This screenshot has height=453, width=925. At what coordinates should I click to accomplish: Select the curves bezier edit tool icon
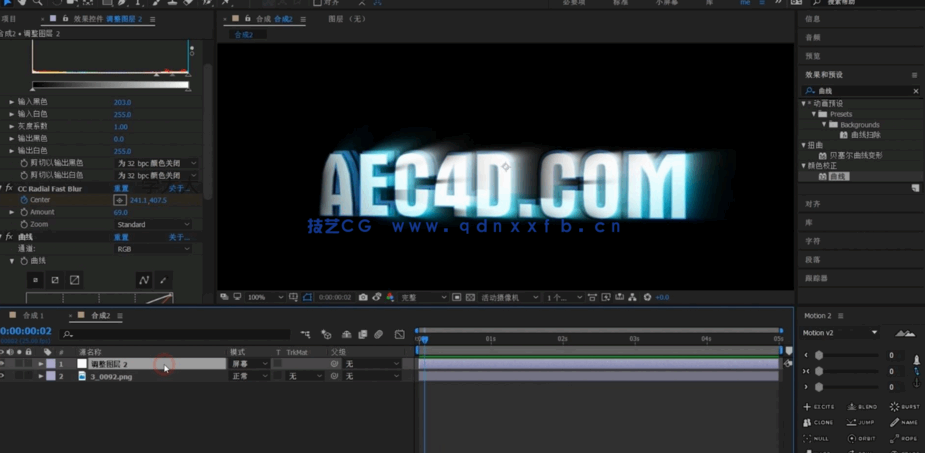click(144, 280)
